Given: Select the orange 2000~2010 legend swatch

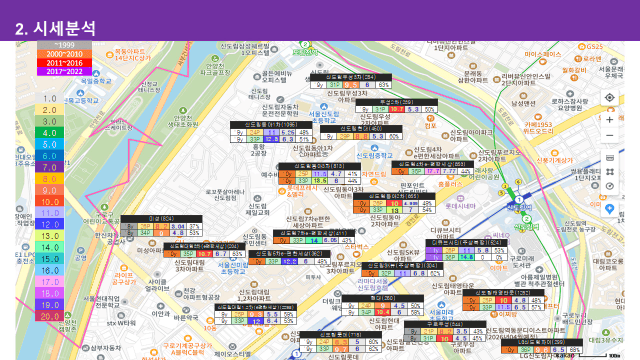Looking at the screenshot, I should (x=64, y=54).
